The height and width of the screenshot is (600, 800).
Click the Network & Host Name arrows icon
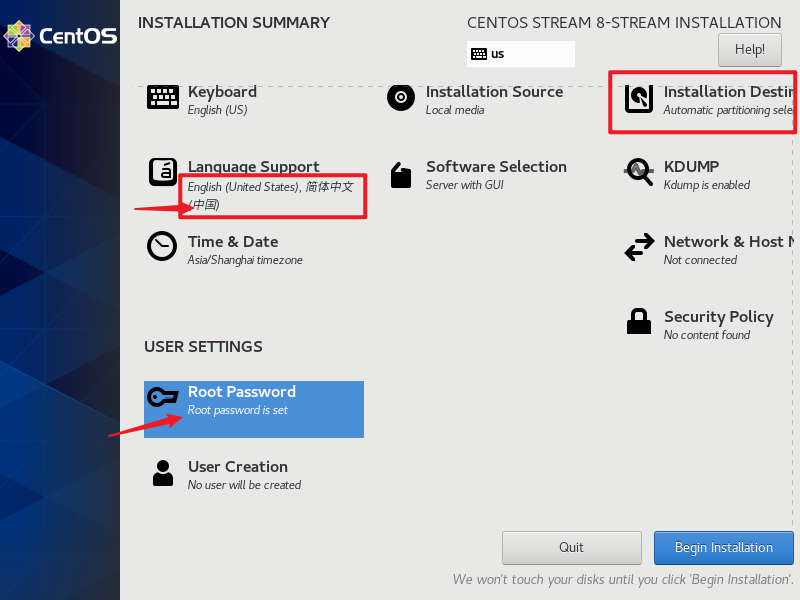(639, 247)
